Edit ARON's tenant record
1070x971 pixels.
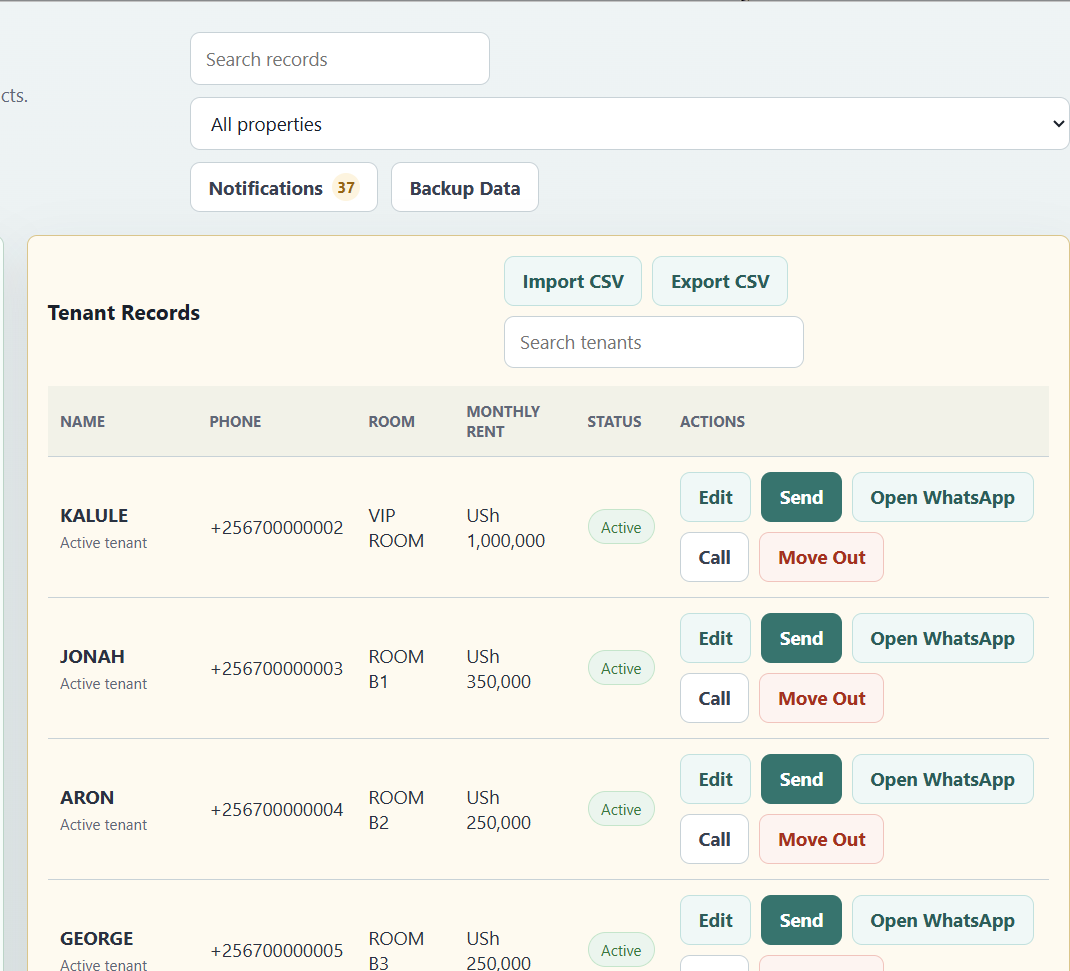pyautogui.click(x=715, y=779)
